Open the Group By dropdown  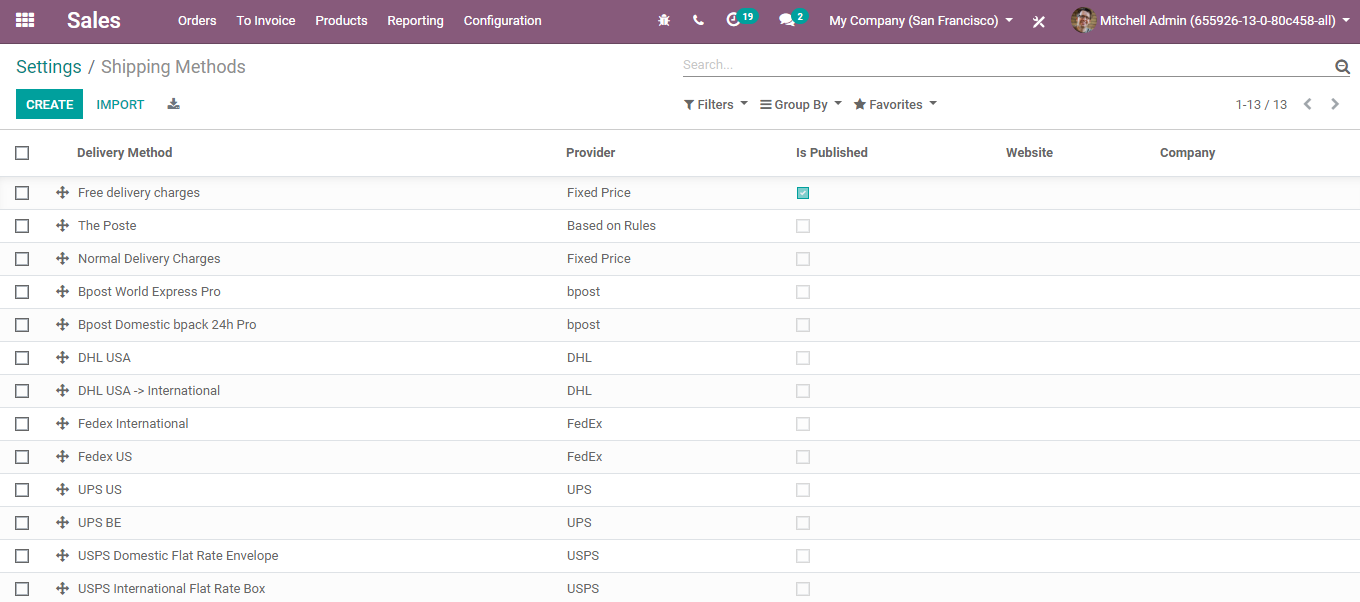click(800, 104)
